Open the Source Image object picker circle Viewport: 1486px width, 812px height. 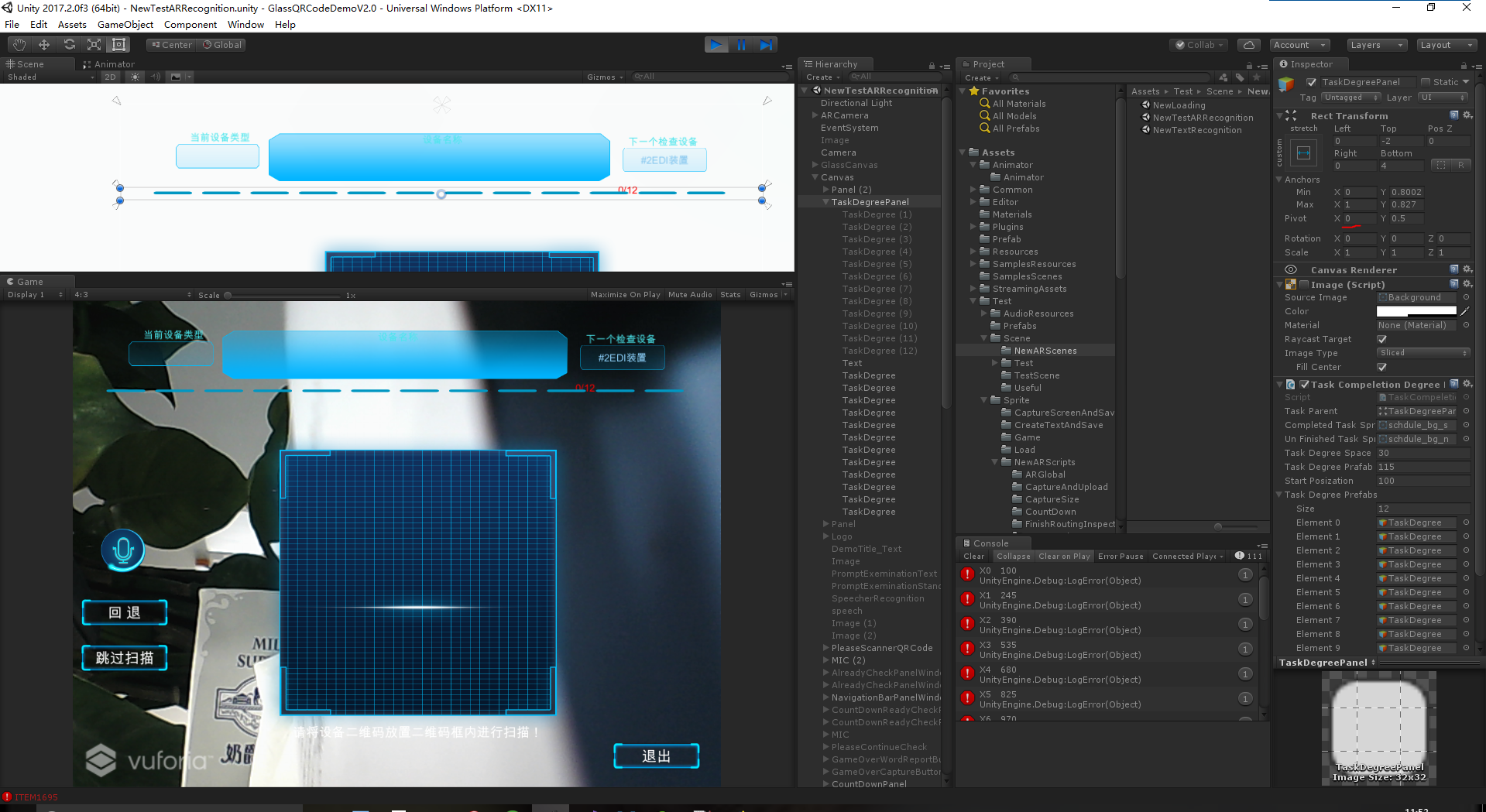point(1466,297)
